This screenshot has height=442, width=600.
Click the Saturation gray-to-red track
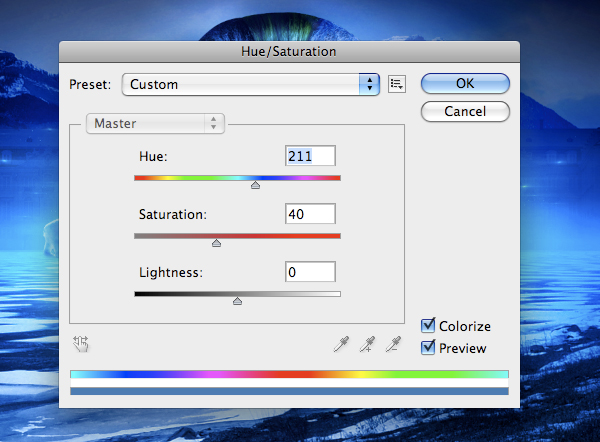coord(237,236)
